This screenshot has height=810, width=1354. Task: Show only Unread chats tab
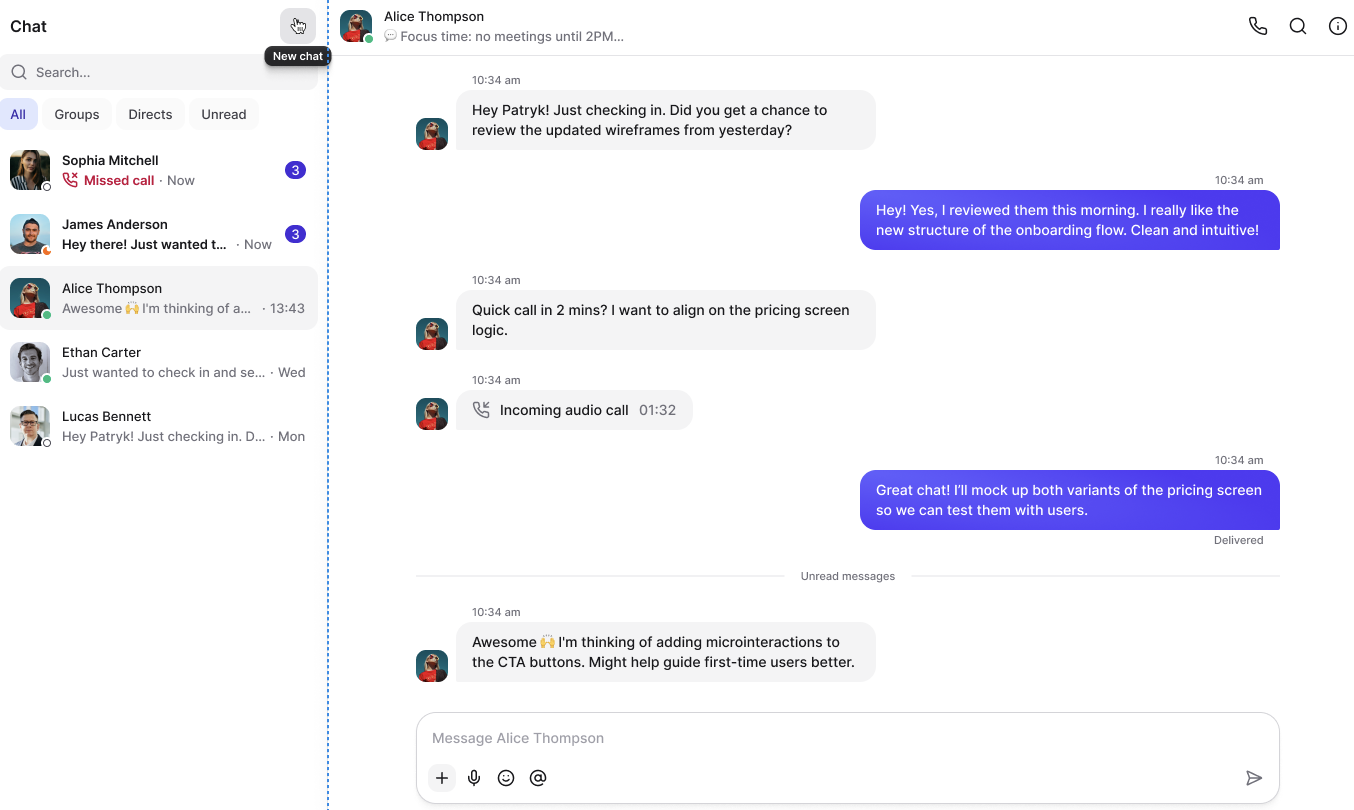[x=223, y=114]
